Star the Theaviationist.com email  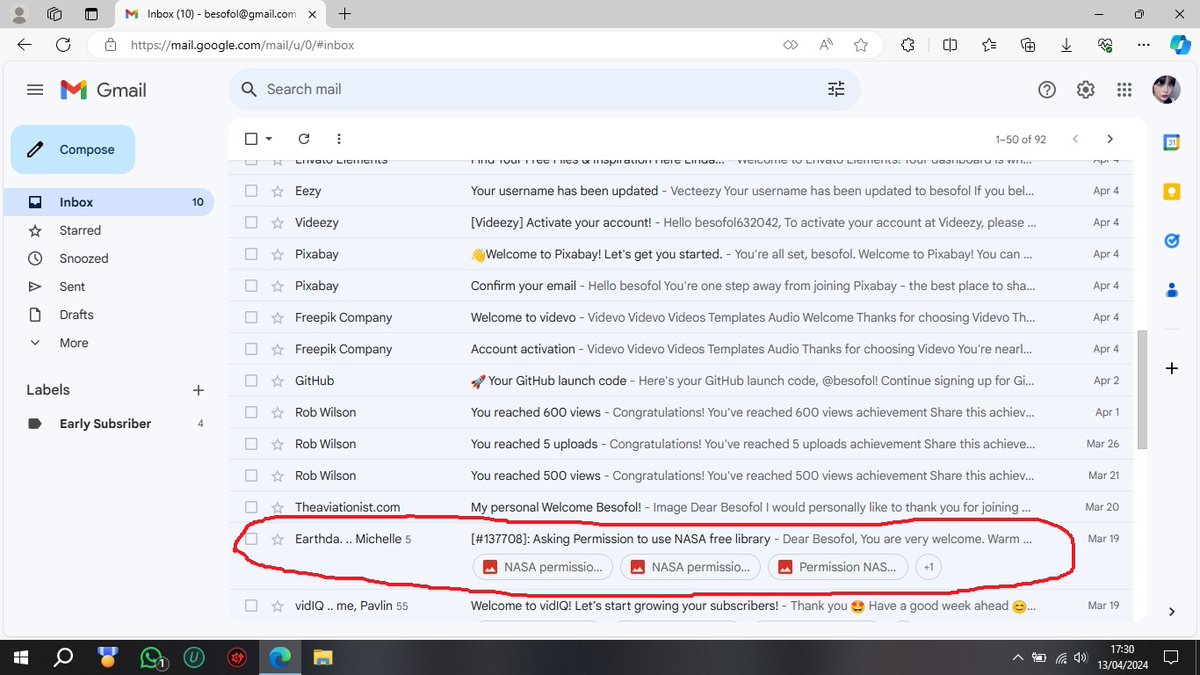(x=278, y=507)
